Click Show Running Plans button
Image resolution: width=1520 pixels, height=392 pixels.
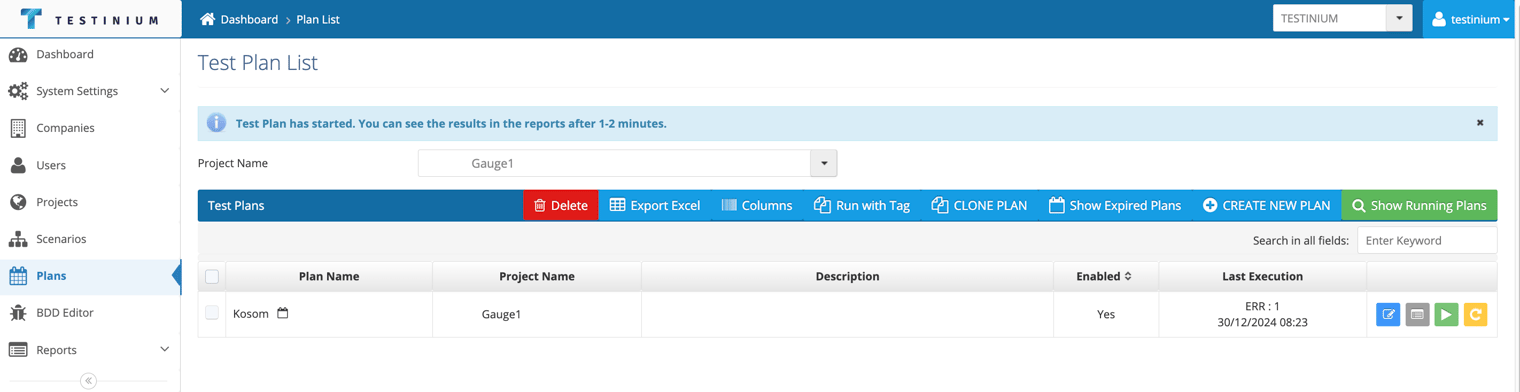[x=1419, y=205]
